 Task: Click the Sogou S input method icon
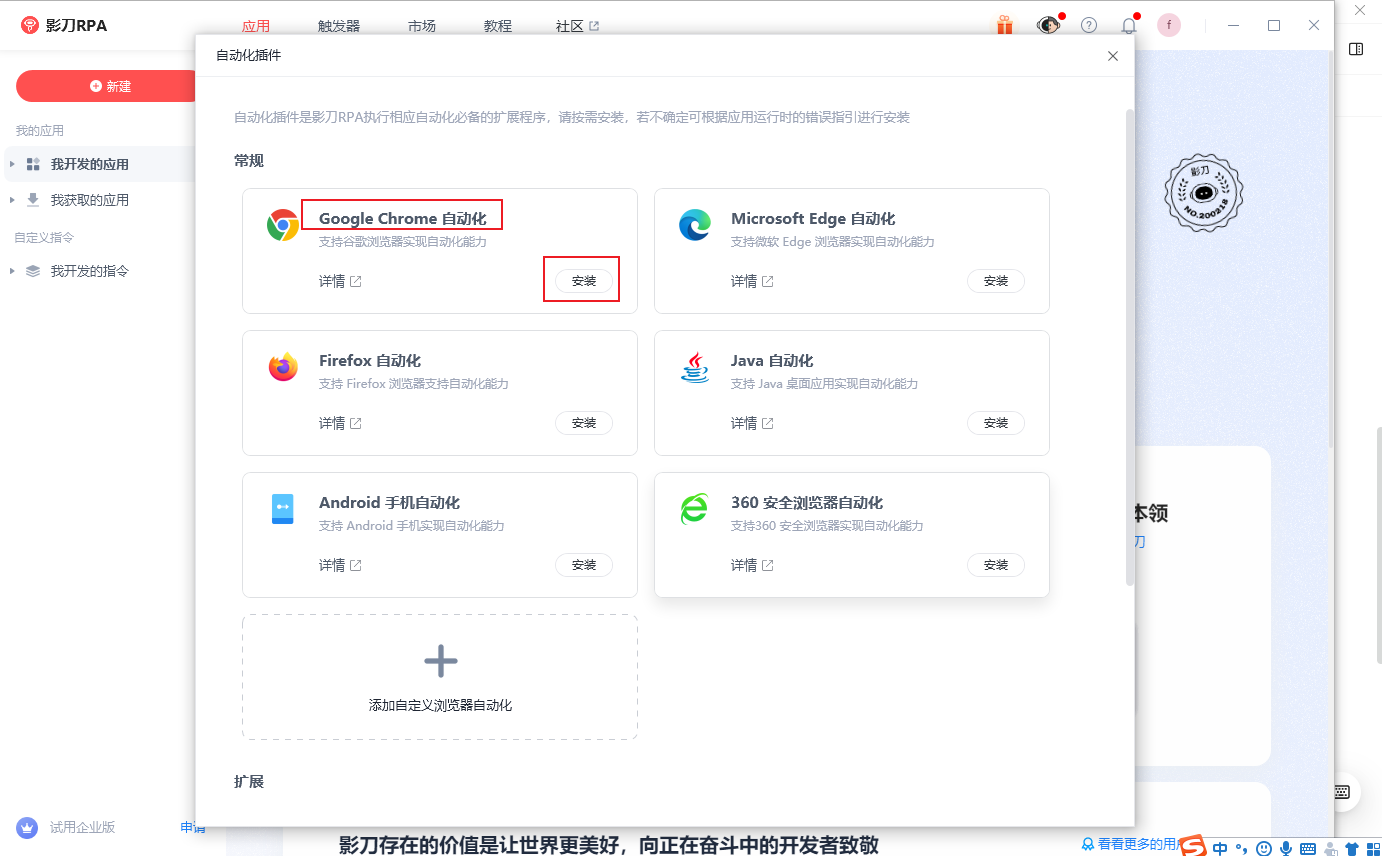pyautogui.click(x=1193, y=847)
